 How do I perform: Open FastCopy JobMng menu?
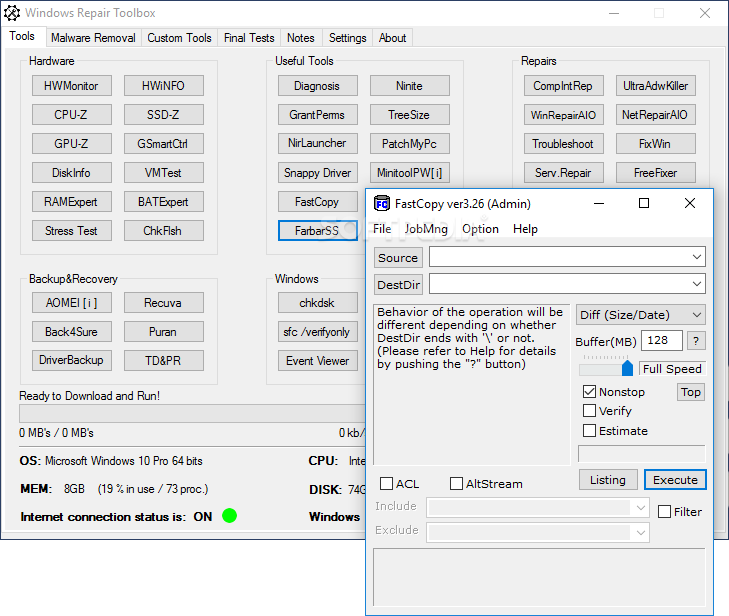pyautogui.click(x=426, y=229)
